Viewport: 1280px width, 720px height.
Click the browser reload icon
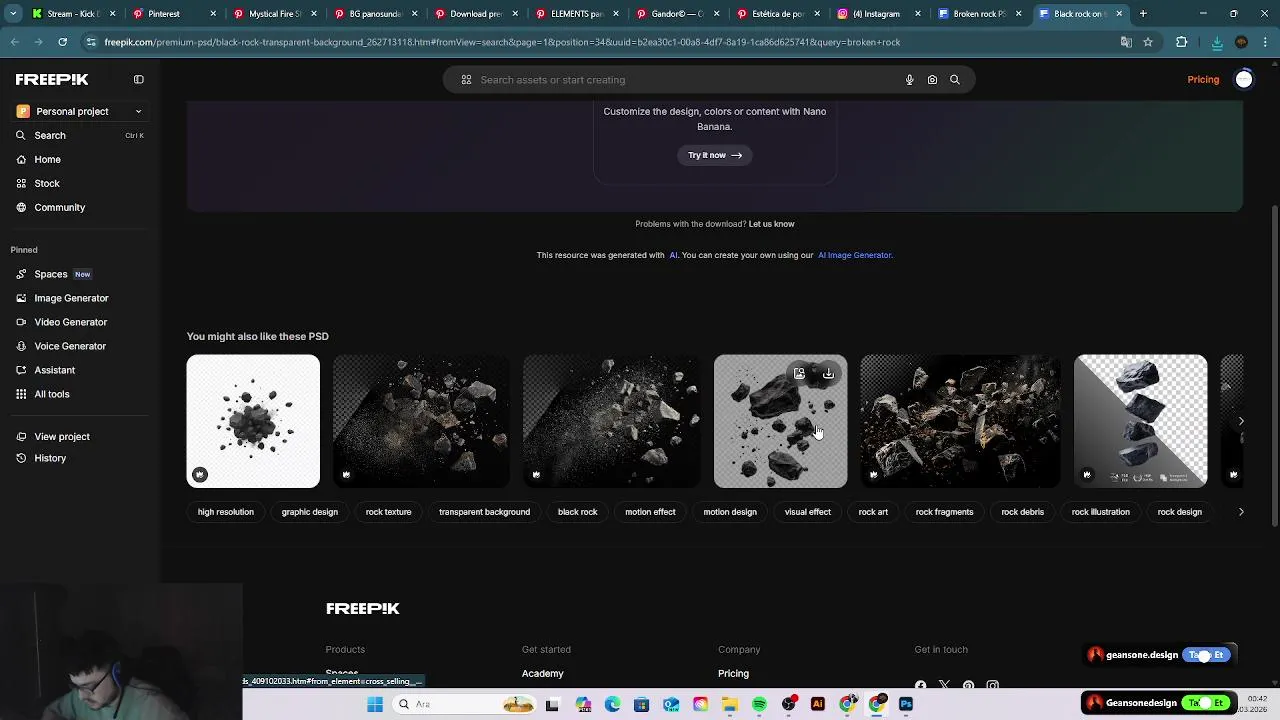[62, 42]
